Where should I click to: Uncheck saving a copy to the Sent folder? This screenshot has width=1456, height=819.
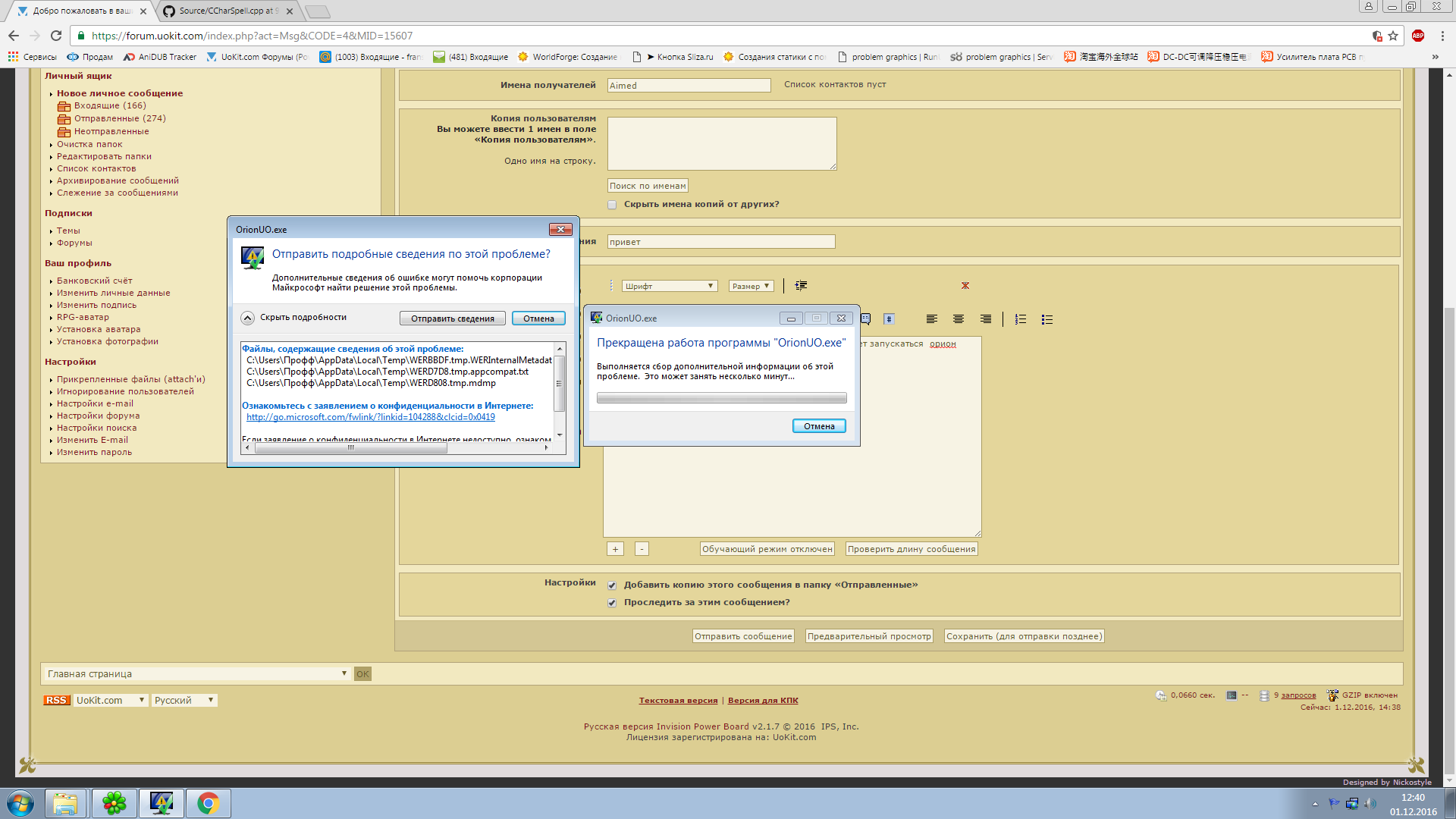click(612, 585)
